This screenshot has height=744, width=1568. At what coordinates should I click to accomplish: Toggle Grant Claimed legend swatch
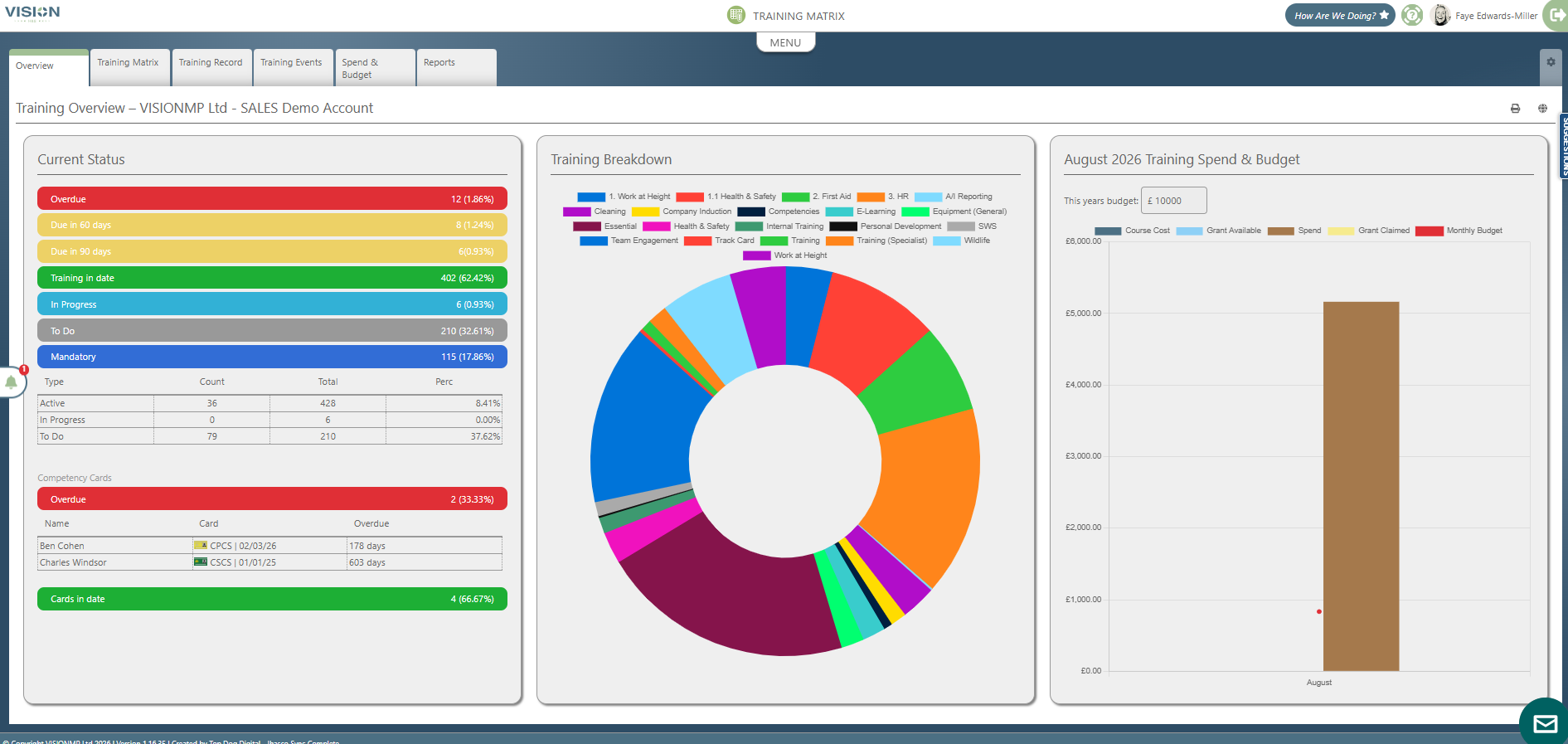coord(1341,231)
